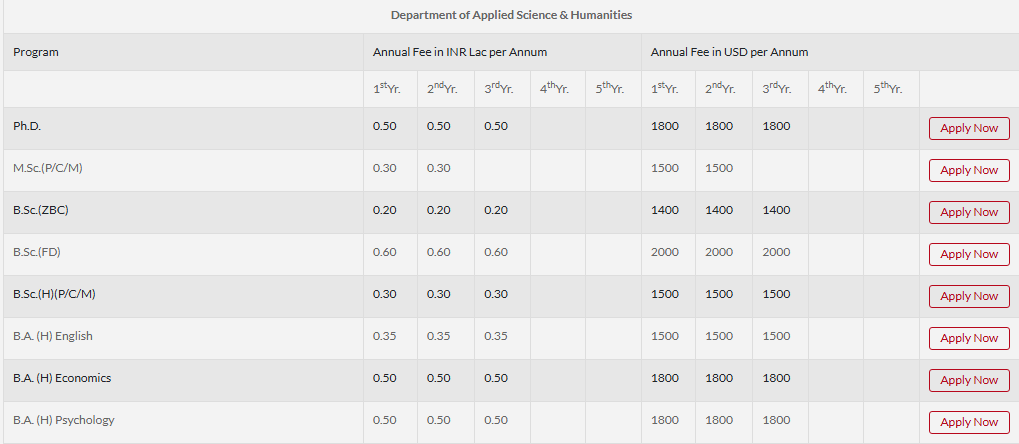Viewport: 1019px width, 444px height.
Task: Select the B.Sc.(H)(P/C/M) program name
Action: [x=54, y=294]
